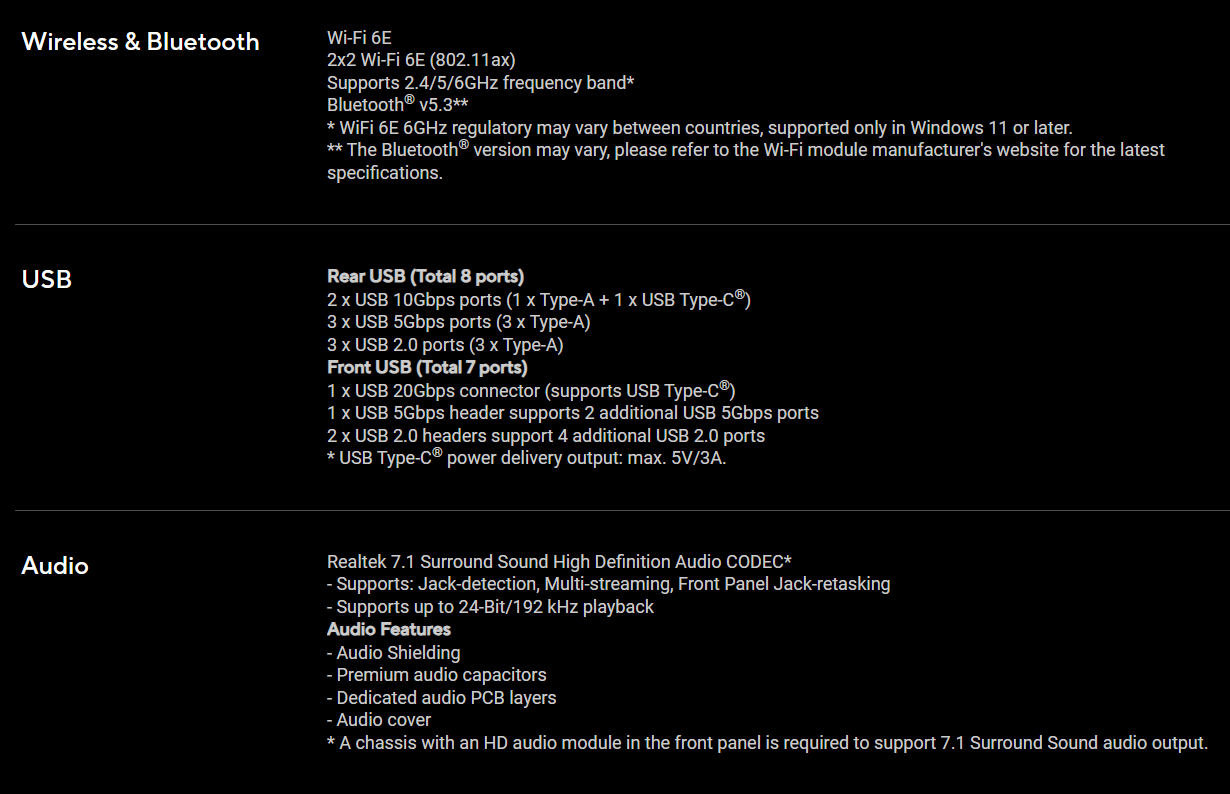The width and height of the screenshot is (1230, 794).
Task: Click the "Front USB (Total 7 ports)" subheading
Action: [x=427, y=367]
